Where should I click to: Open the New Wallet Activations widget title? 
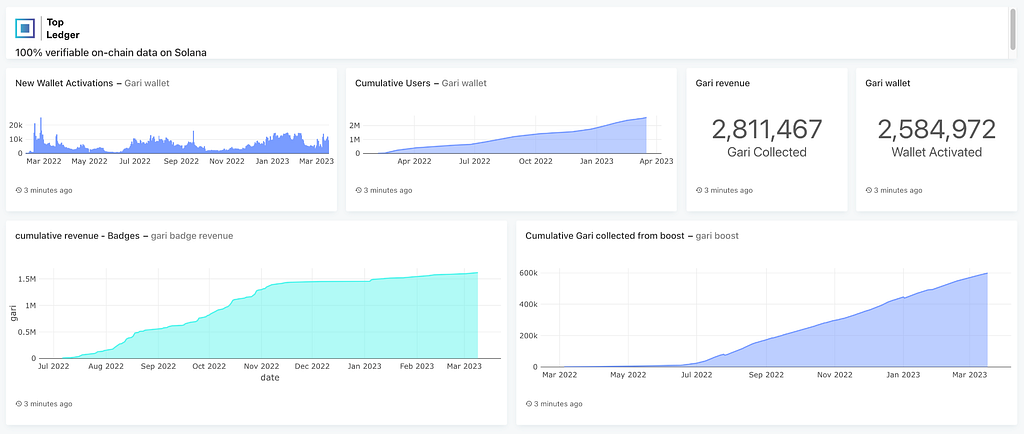pyautogui.click(x=64, y=84)
